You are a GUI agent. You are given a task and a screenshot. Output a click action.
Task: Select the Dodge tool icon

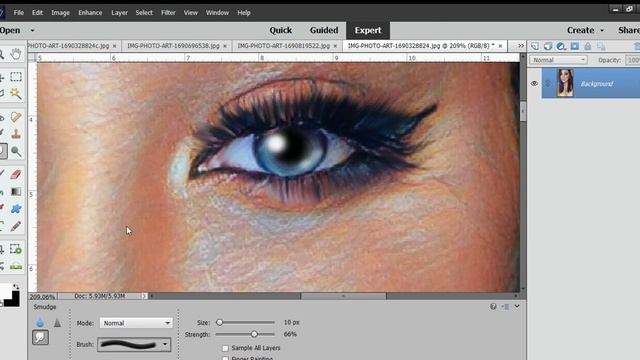(x=16, y=151)
